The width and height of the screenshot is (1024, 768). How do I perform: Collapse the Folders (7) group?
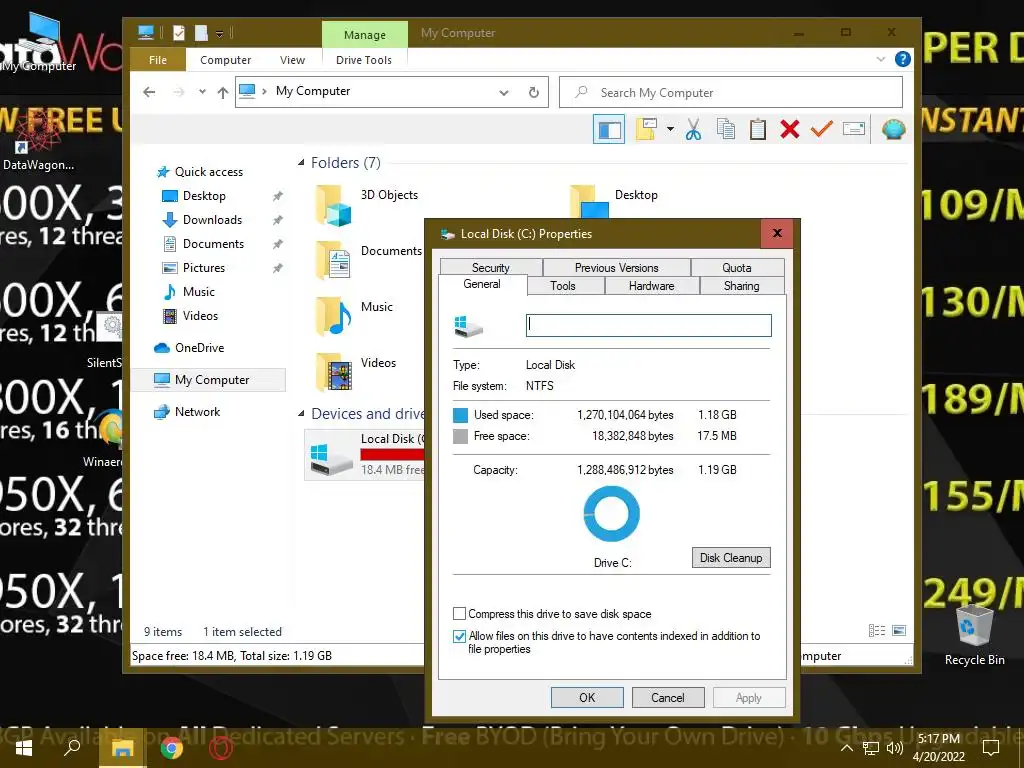click(301, 163)
